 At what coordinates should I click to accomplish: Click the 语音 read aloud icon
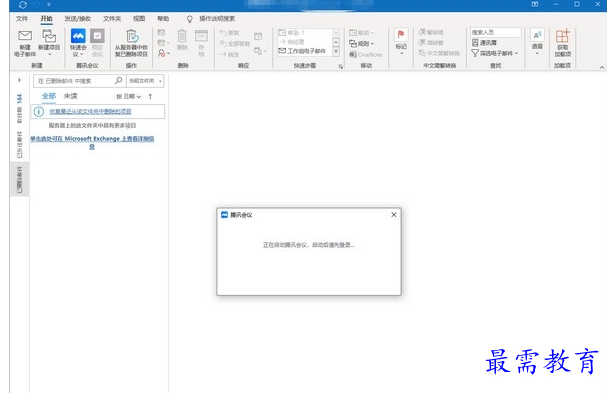[x=537, y=36]
